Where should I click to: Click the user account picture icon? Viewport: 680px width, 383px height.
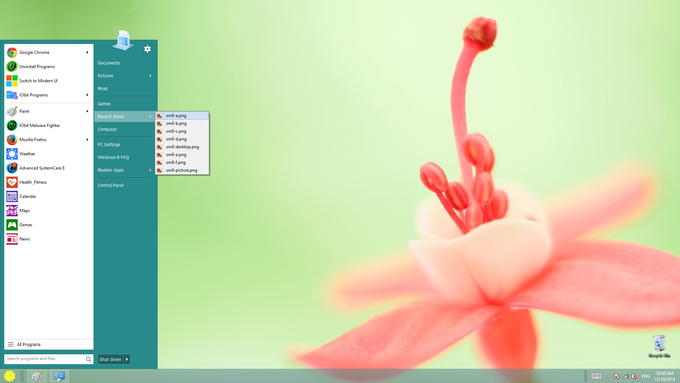point(123,40)
